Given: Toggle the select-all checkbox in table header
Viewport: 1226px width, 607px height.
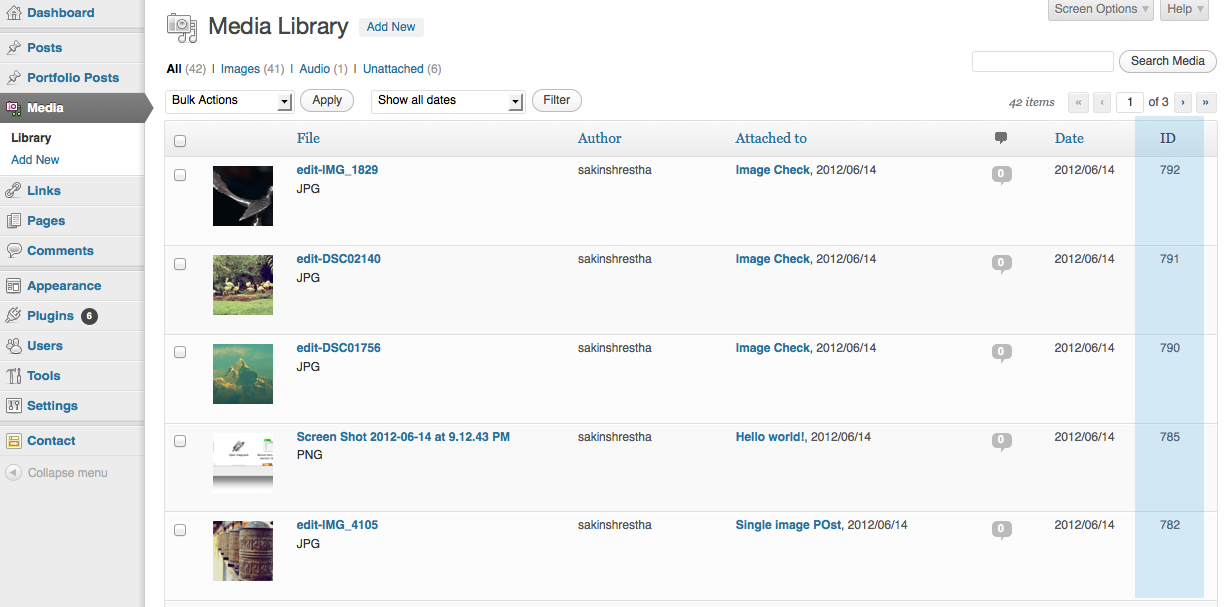Looking at the screenshot, I should pyautogui.click(x=180, y=141).
